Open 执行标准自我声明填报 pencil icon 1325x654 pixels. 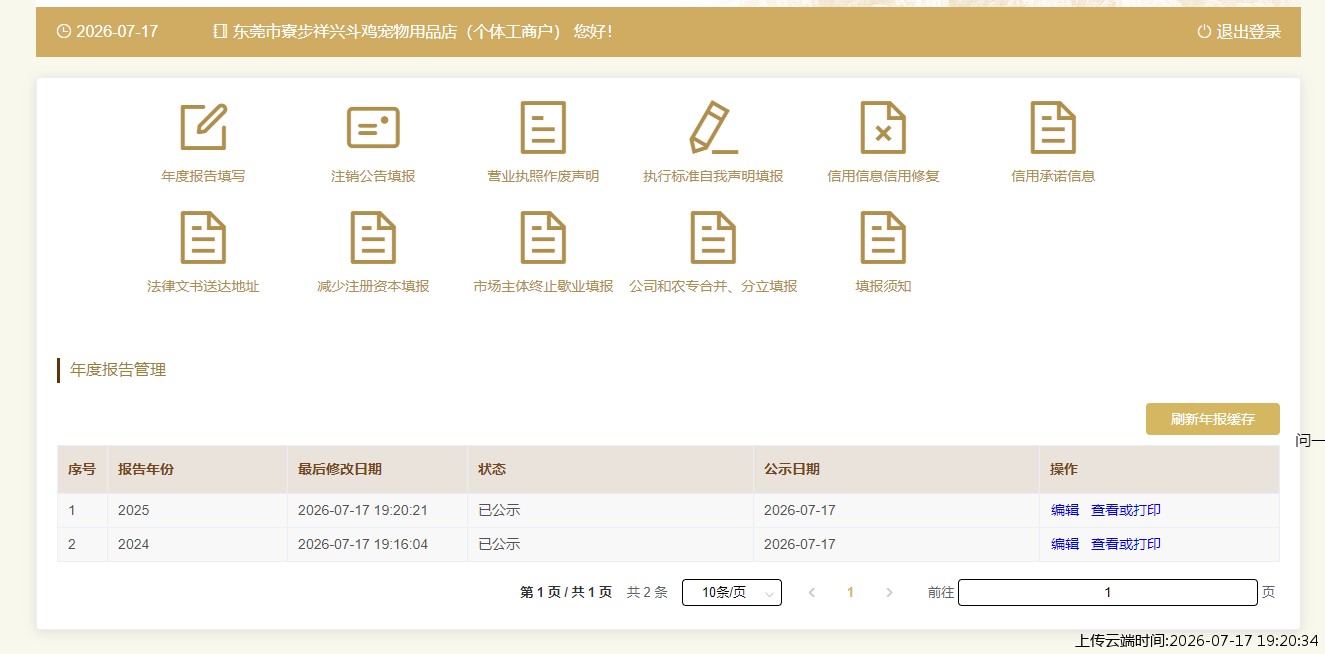pos(713,127)
